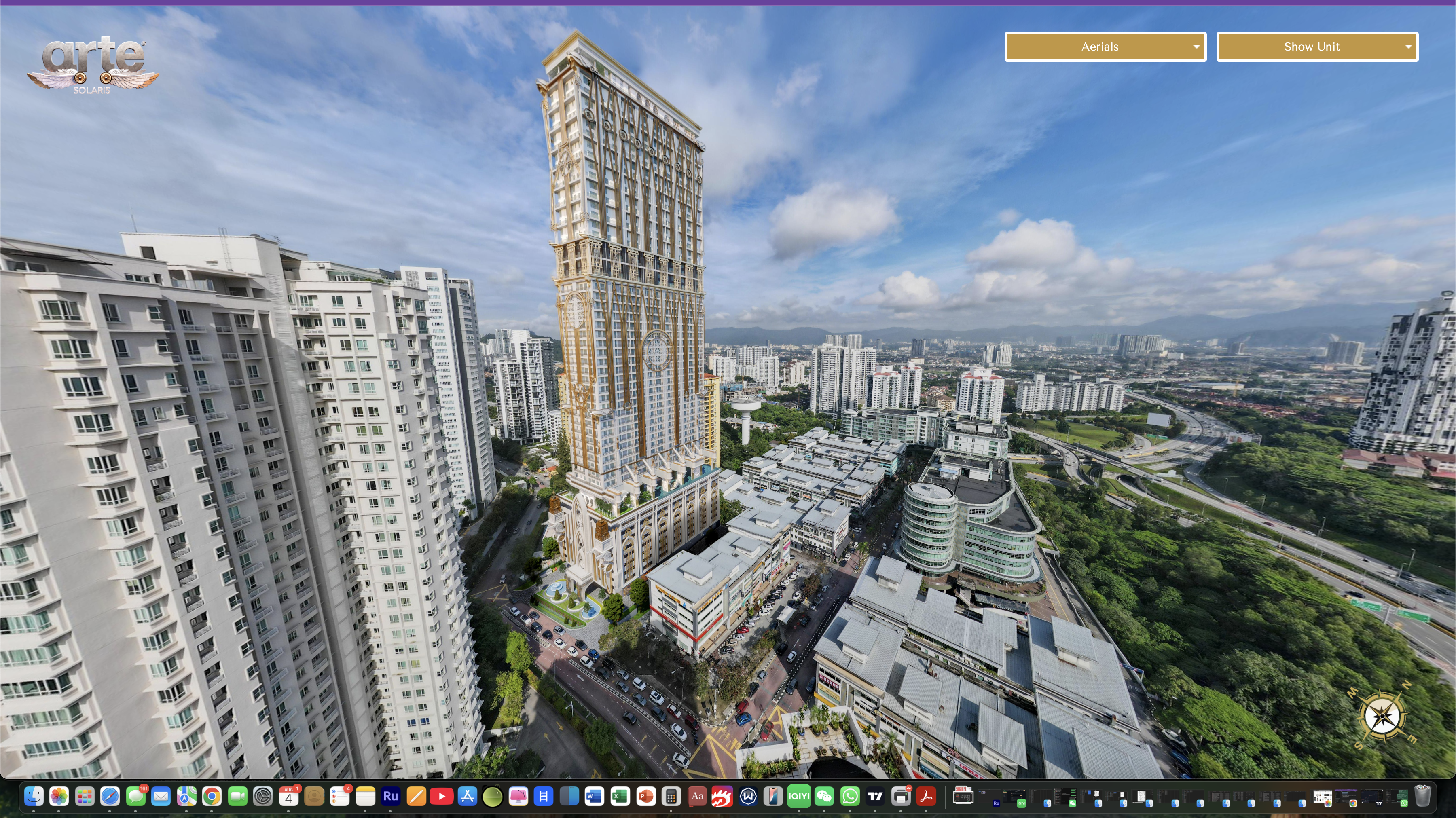Click the compass rose navigation icon
Viewport: 1456px width, 818px height.
click(1382, 717)
